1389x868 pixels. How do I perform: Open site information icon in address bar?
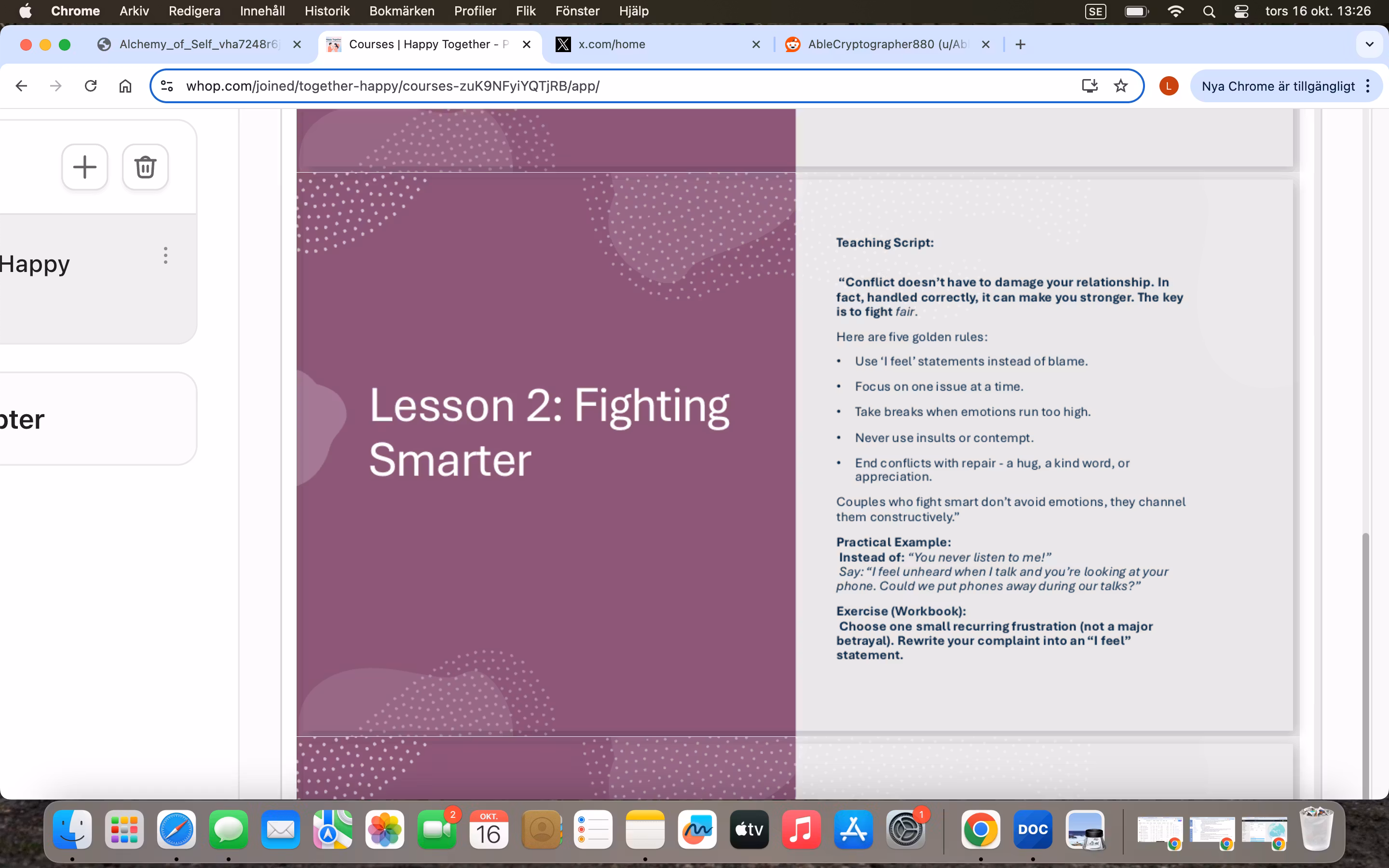tap(167, 86)
